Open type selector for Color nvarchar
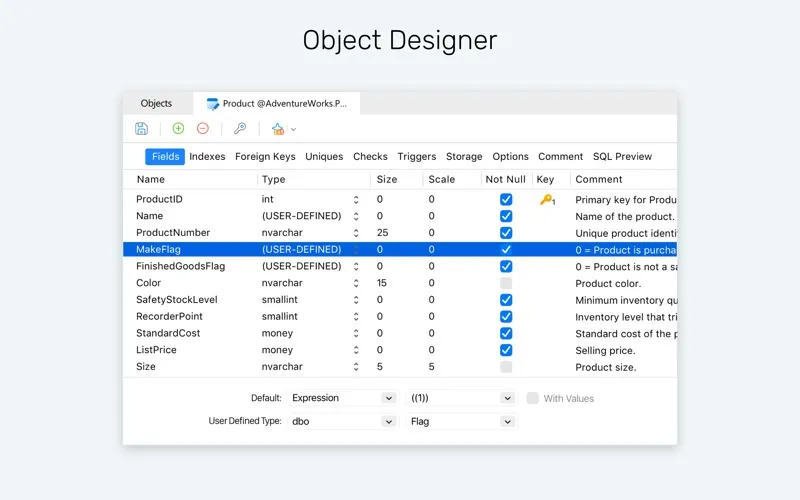This screenshot has width=800, height=500. coord(356,283)
